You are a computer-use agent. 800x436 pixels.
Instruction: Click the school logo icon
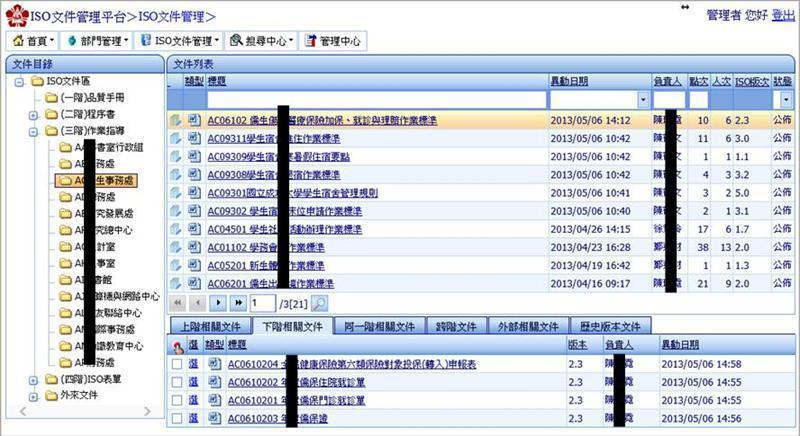point(17,15)
